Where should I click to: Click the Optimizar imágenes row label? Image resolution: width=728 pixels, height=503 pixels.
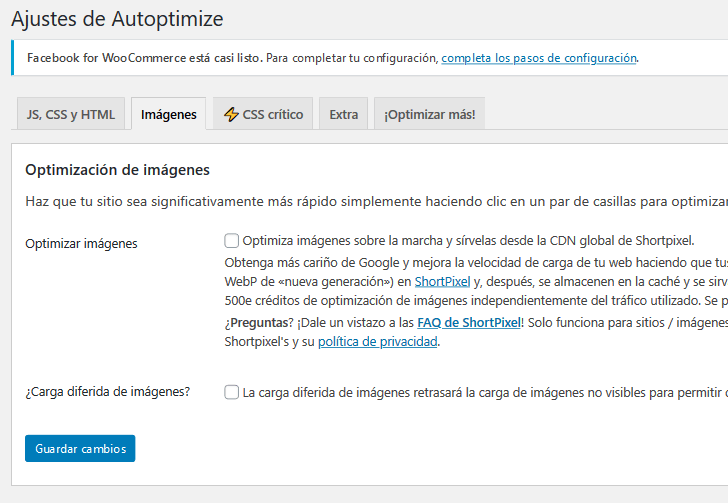coord(81,243)
